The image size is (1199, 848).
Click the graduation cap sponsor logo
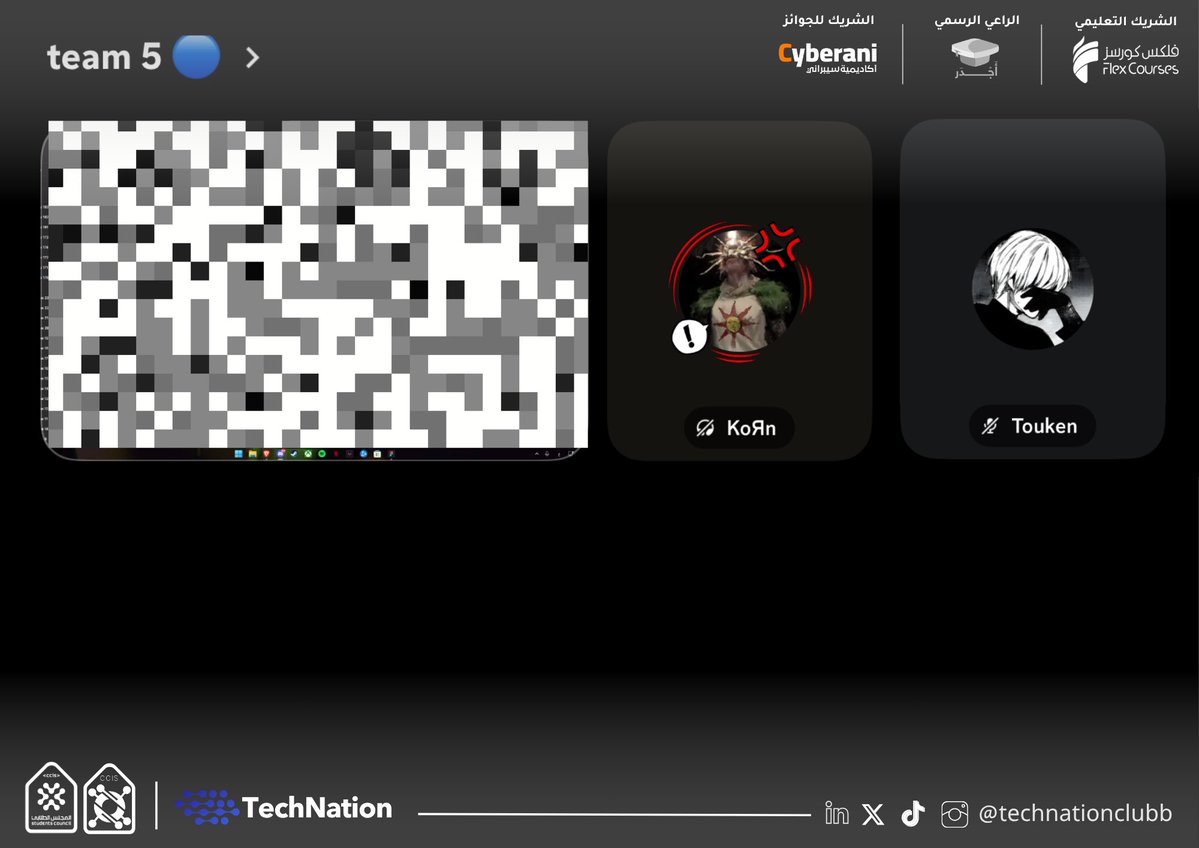(975, 58)
